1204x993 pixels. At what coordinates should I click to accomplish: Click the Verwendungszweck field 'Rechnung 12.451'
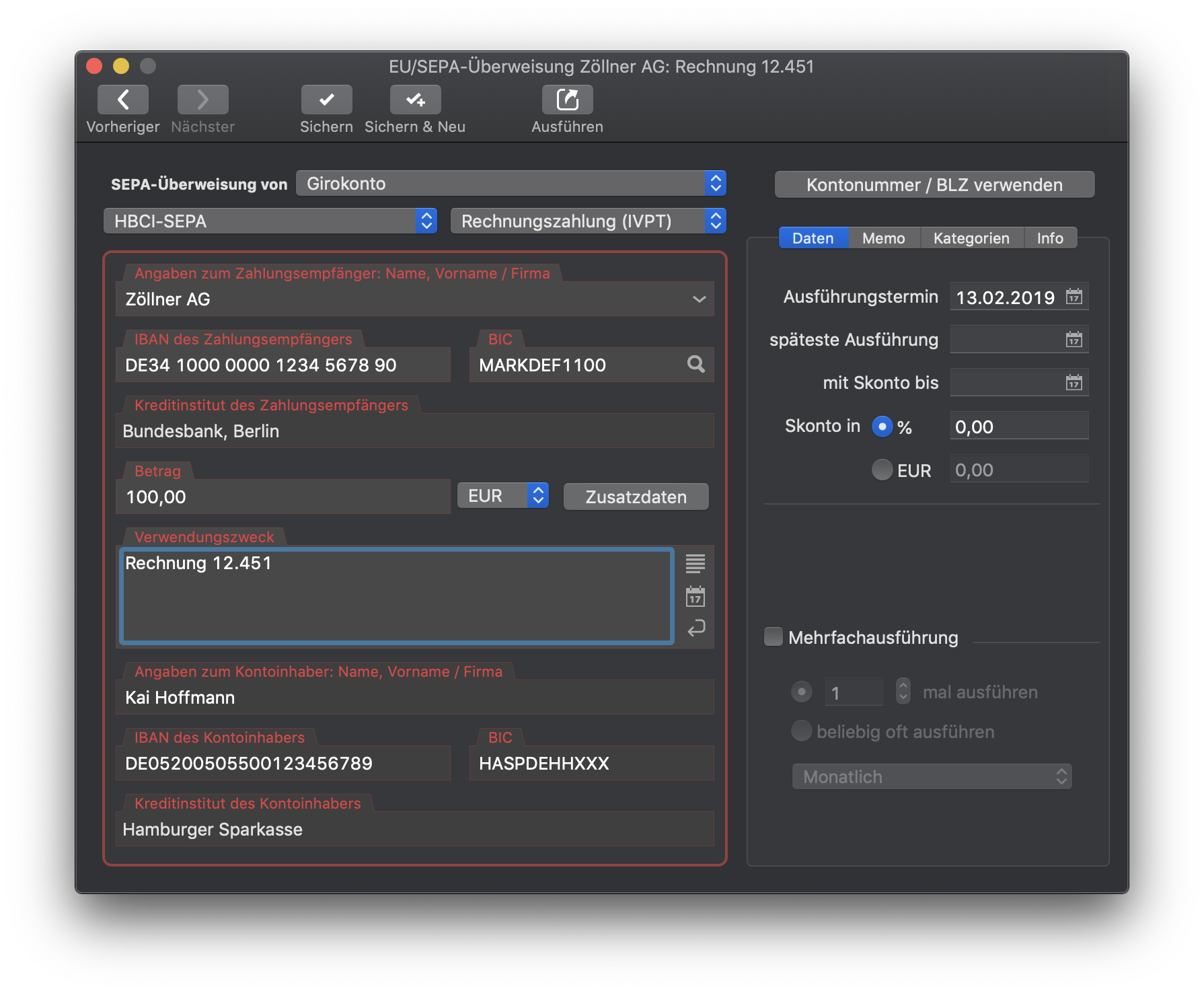(397, 596)
